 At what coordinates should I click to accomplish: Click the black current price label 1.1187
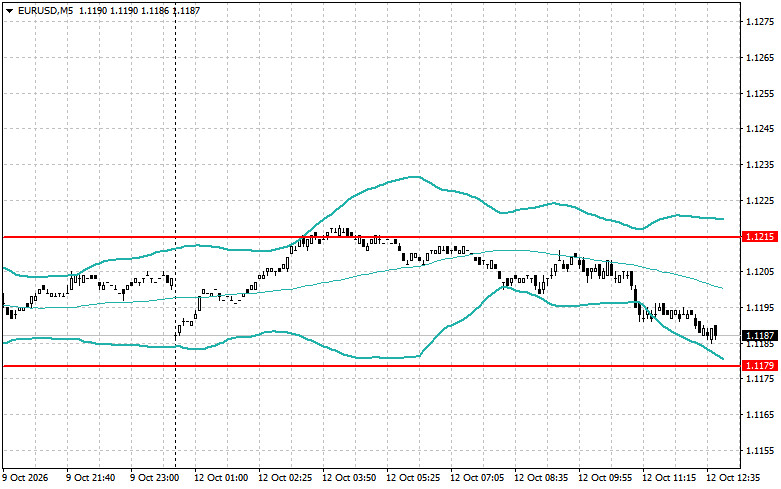point(760,336)
